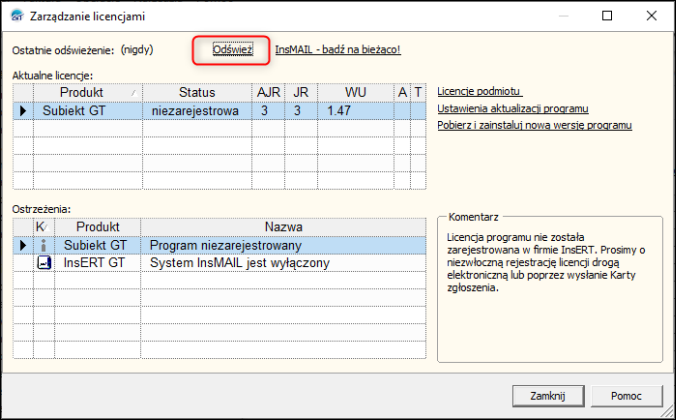
Task: Click the row arrow in warnings table
Action: (x=23, y=245)
